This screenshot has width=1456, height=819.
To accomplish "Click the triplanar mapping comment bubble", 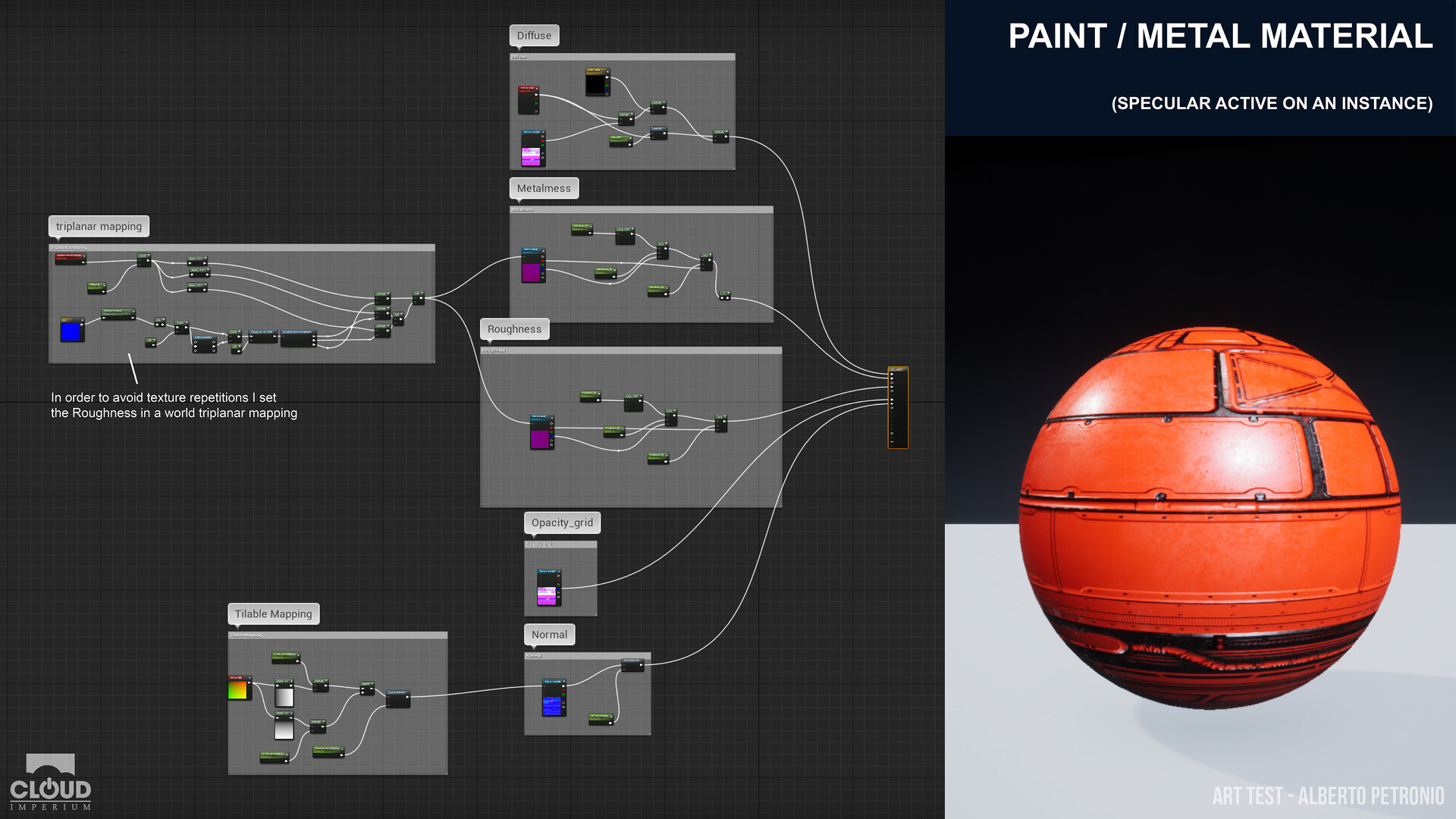I will 99,226.
